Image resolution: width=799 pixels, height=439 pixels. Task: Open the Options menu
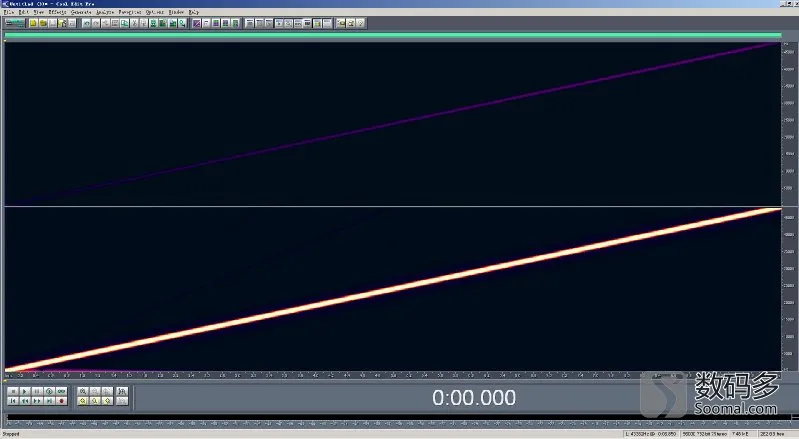(x=155, y=12)
